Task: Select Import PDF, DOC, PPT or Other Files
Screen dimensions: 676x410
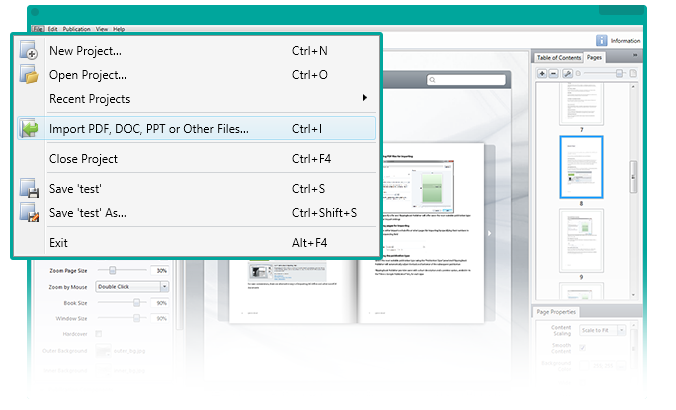Action: (x=197, y=128)
